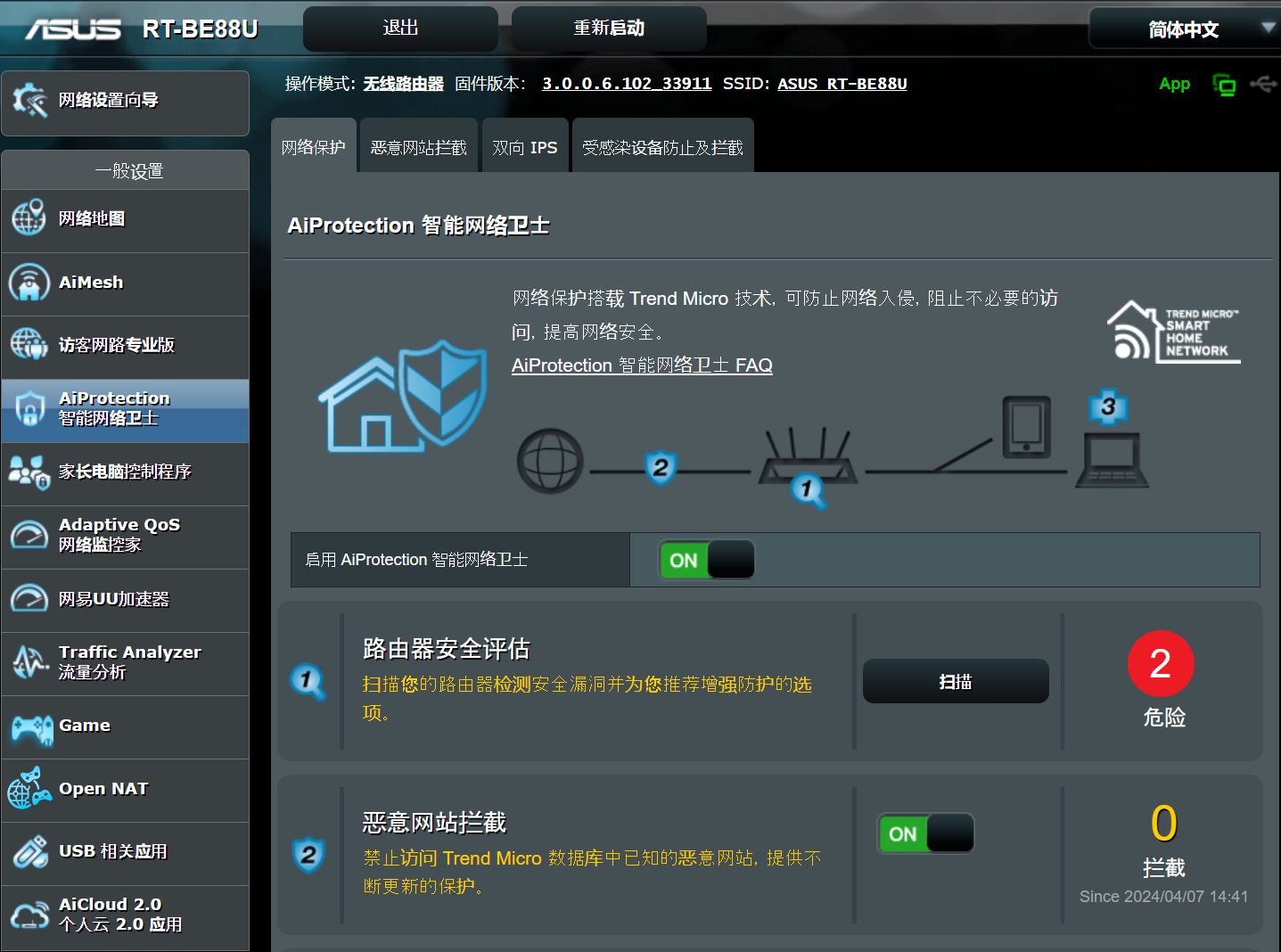This screenshot has height=952, width=1281.
Task: Open AiMesh via its sidebar icon
Action: (29, 283)
